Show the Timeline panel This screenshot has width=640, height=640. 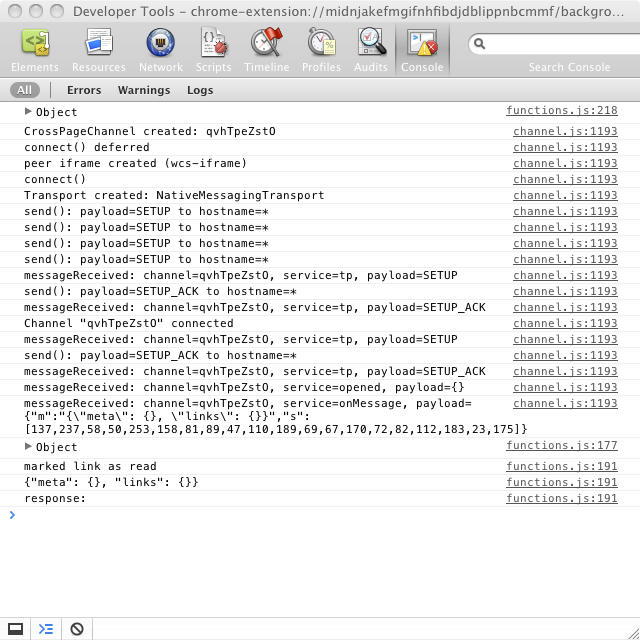267,50
